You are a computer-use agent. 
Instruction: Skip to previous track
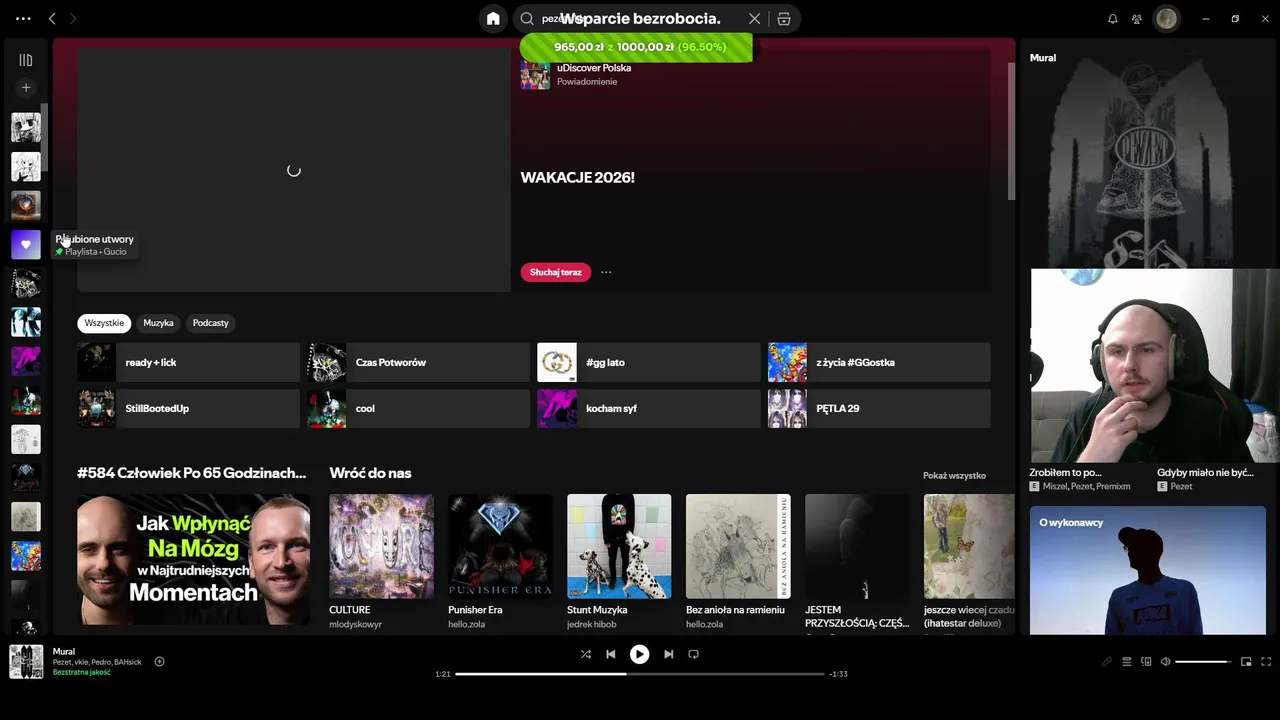coord(611,654)
